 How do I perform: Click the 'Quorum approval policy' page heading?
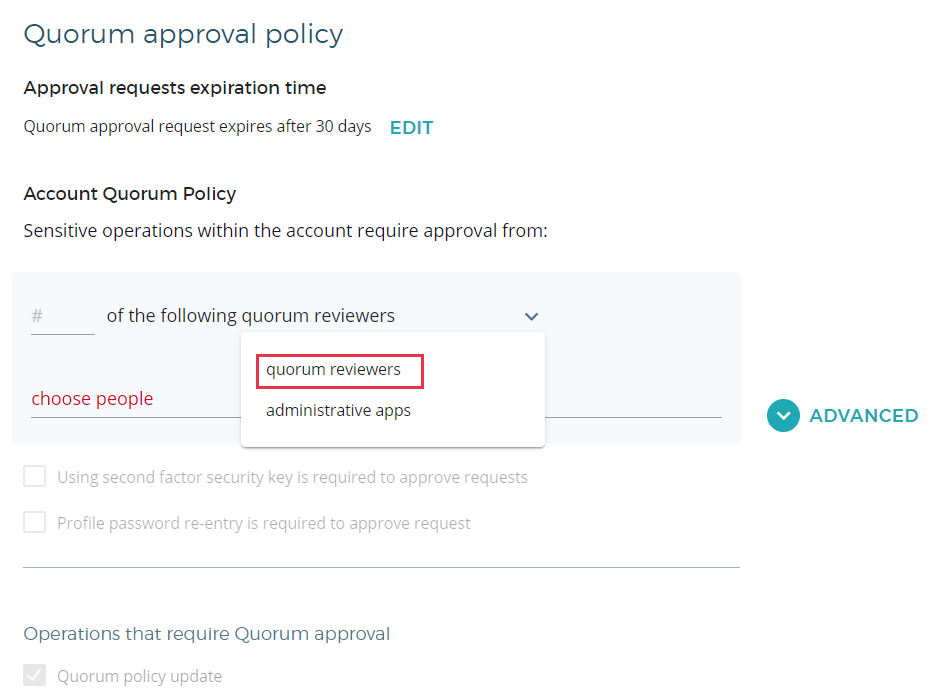point(183,34)
